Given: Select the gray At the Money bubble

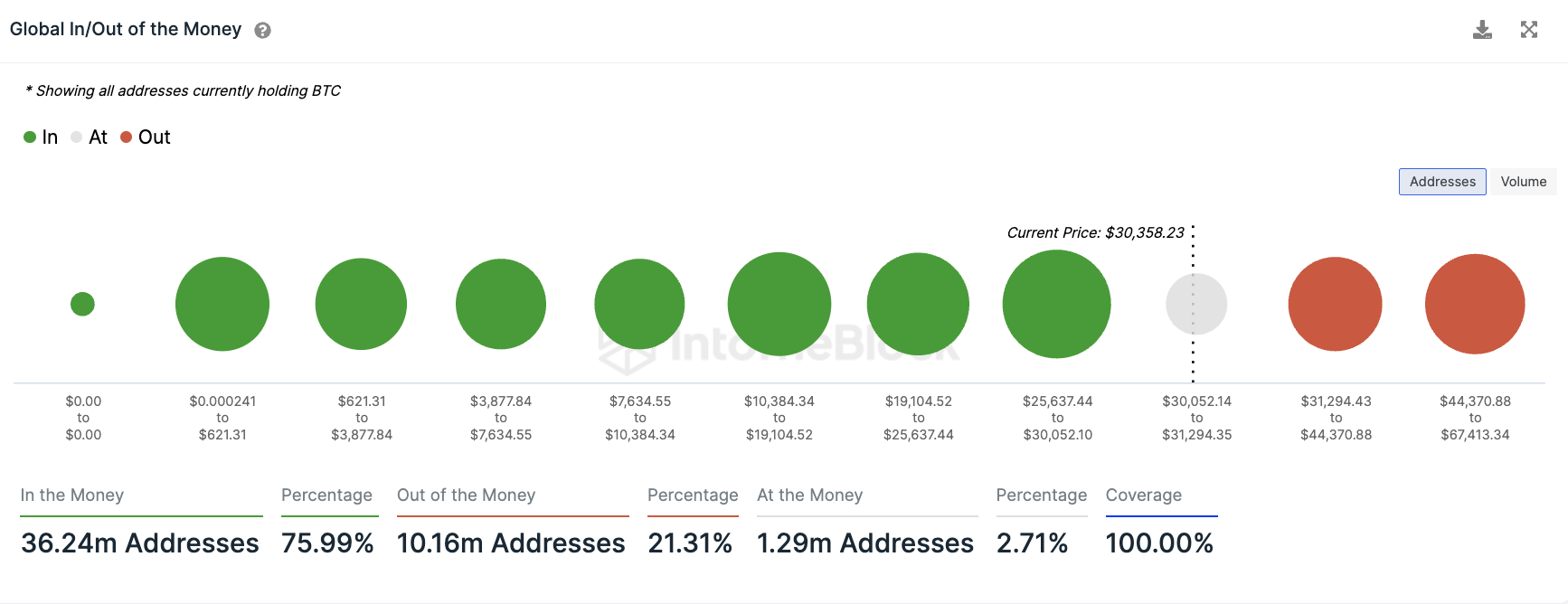Looking at the screenshot, I should click(x=1196, y=304).
